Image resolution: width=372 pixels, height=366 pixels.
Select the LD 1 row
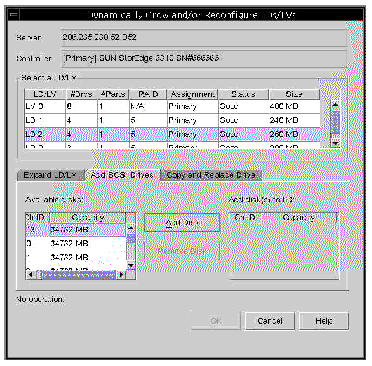pos(172,120)
